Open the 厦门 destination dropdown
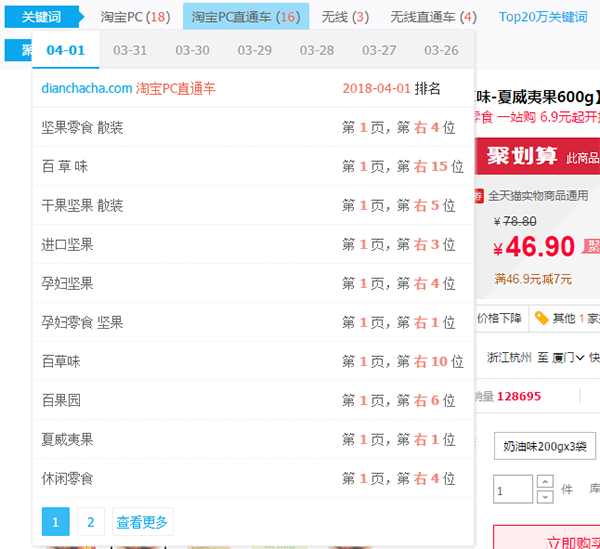 point(568,357)
